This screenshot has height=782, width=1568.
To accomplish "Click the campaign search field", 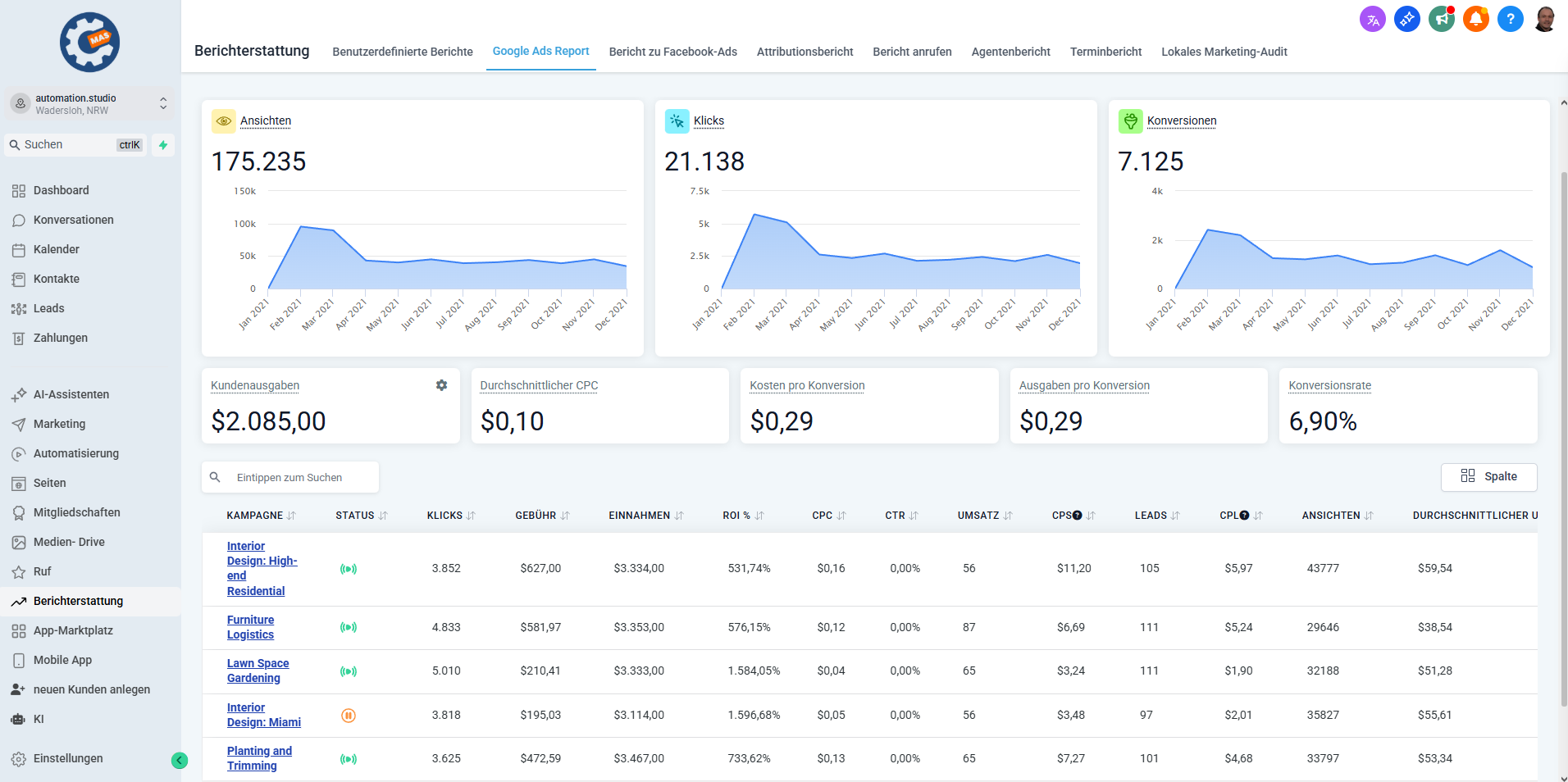I will click(290, 477).
